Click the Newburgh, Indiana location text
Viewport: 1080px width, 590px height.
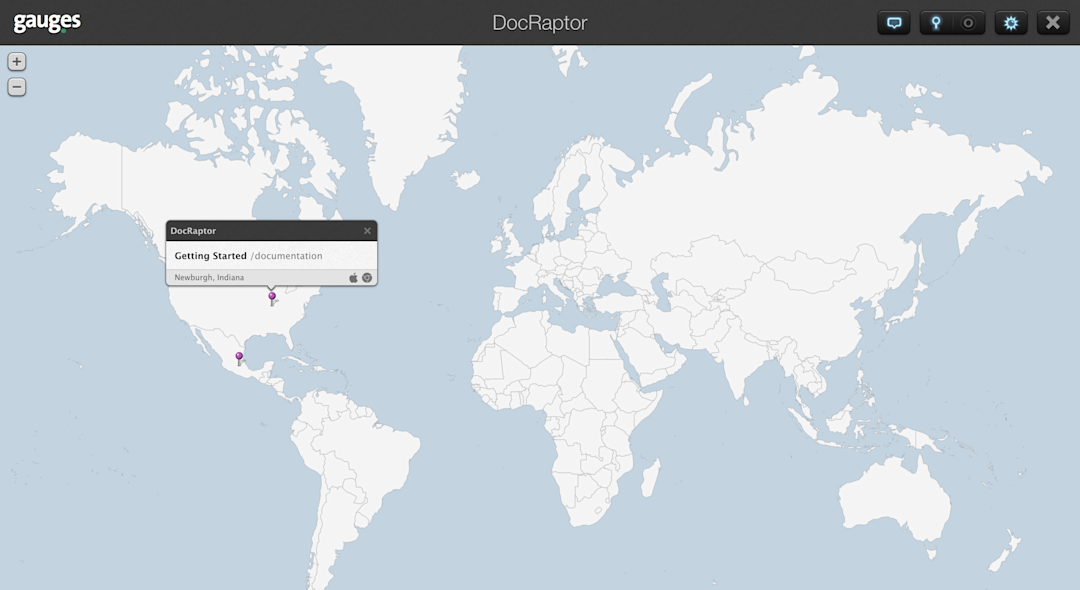tap(209, 277)
